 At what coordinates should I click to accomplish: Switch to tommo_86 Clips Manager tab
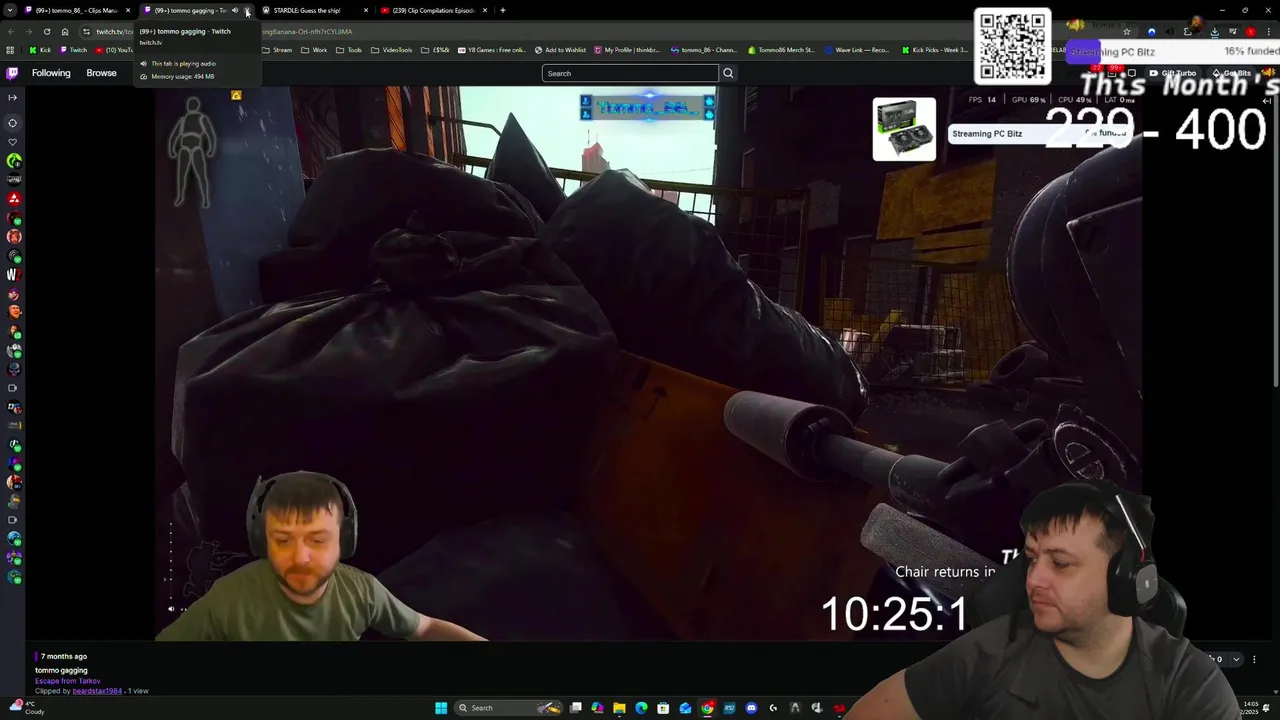click(x=75, y=10)
